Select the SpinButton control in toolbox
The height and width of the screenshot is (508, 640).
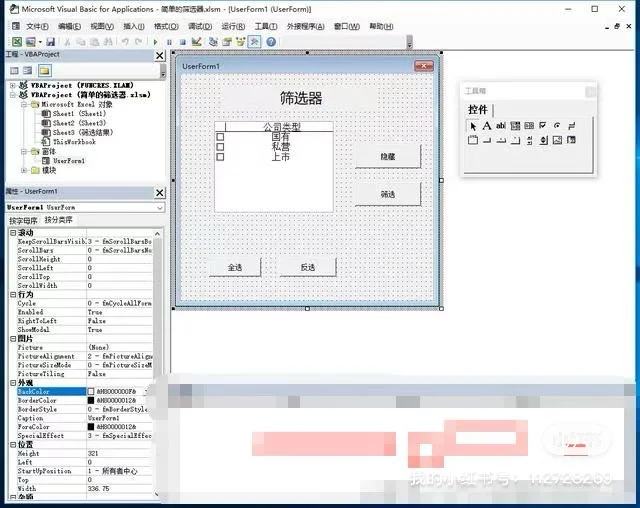point(543,140)
